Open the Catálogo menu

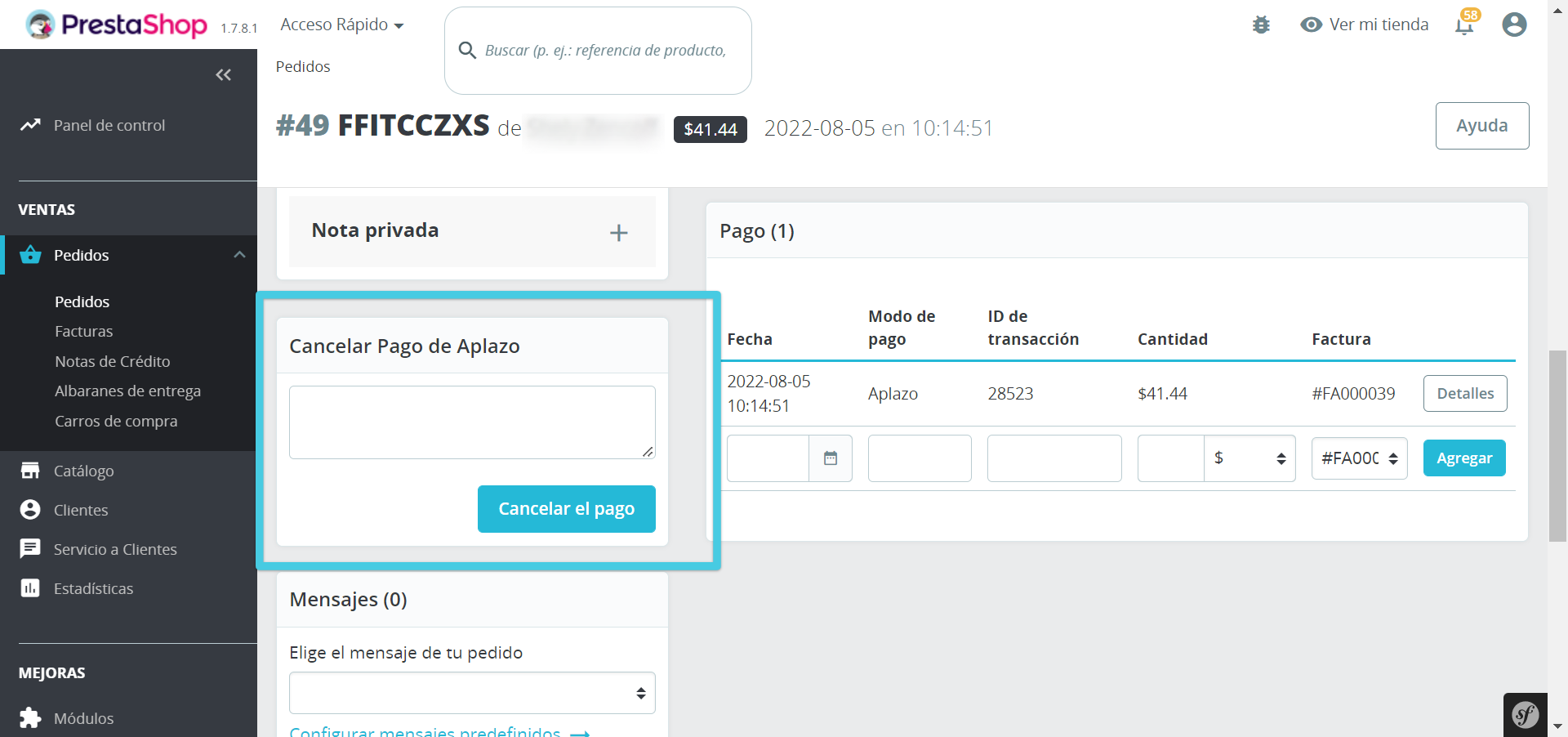click(x=83, y=471)
